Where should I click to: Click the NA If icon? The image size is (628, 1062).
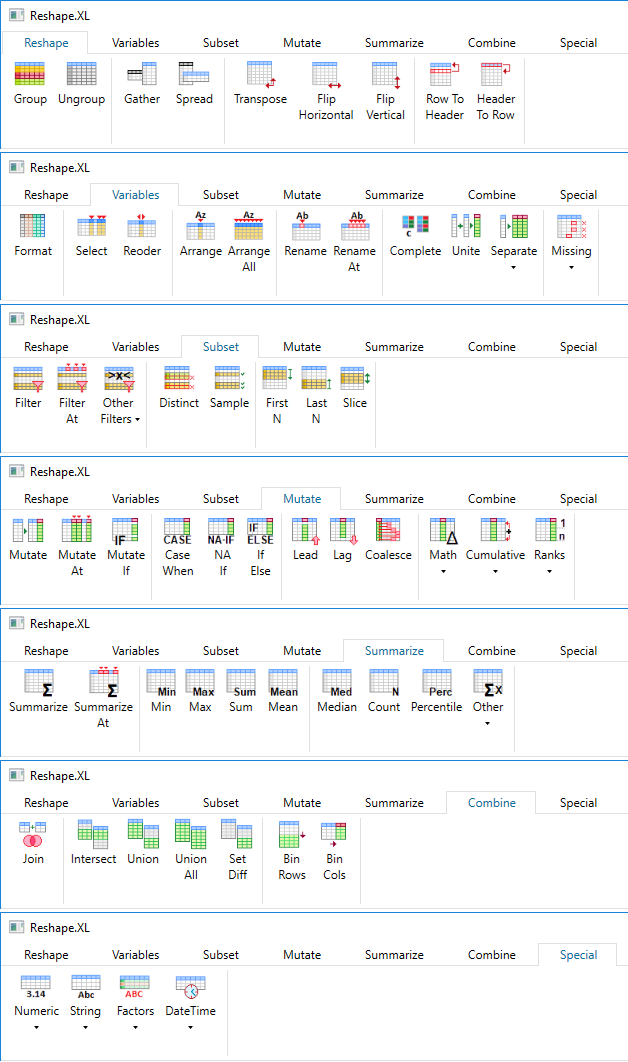(x=222, y=531)
